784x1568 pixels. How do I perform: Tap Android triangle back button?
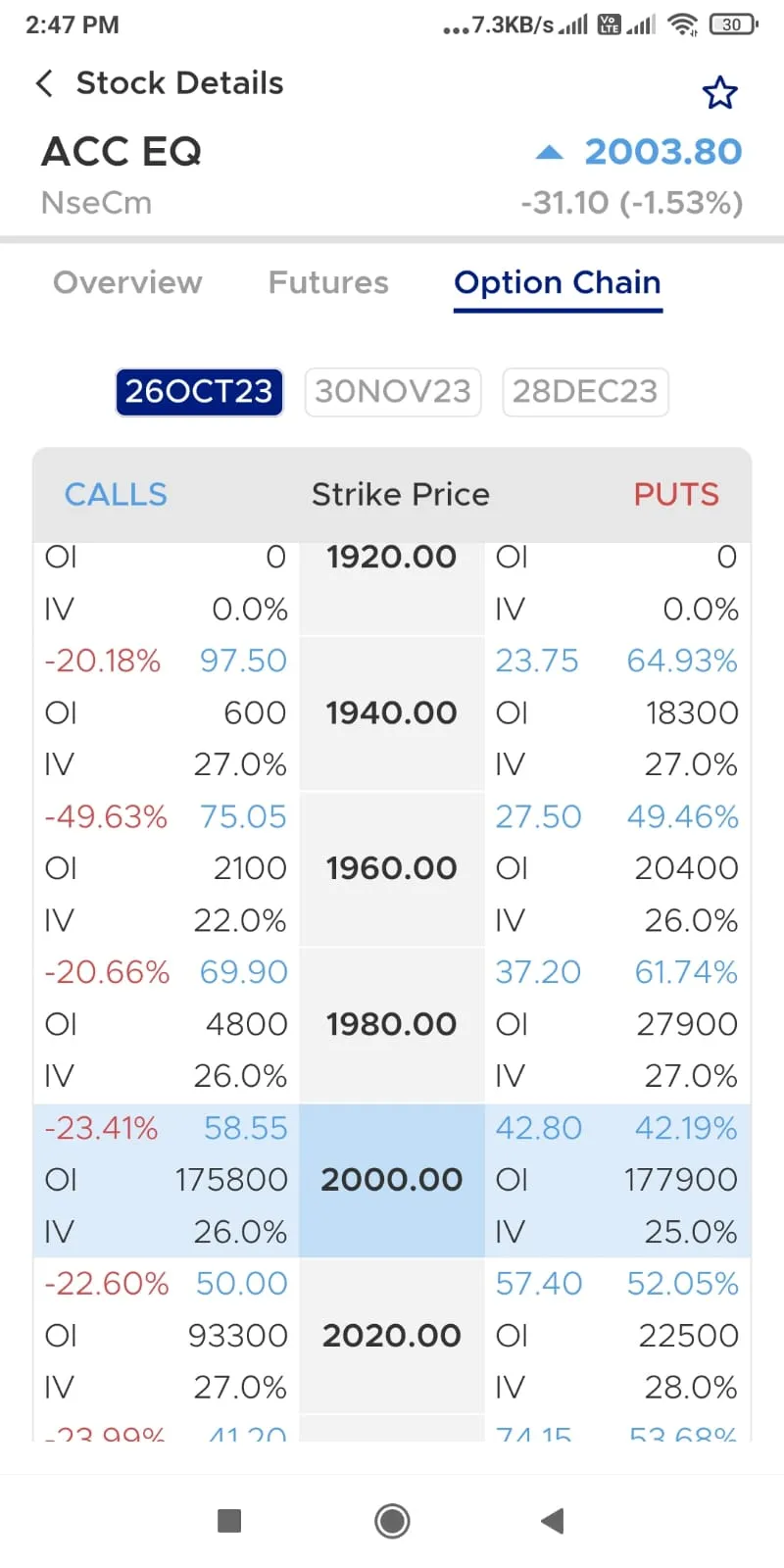coord(553,1520)
